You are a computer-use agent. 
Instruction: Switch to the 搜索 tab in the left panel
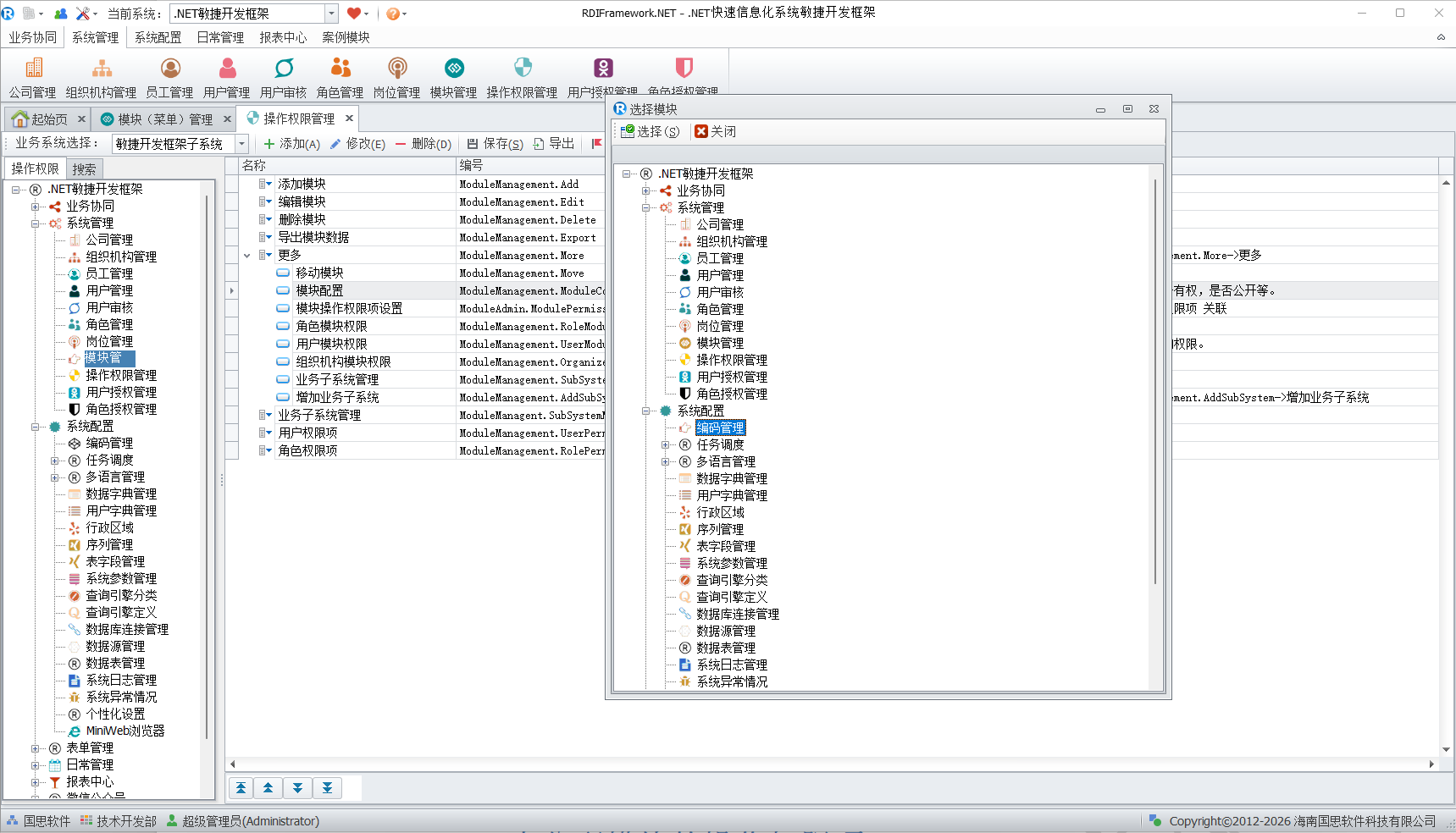click(x=84, y=168)
